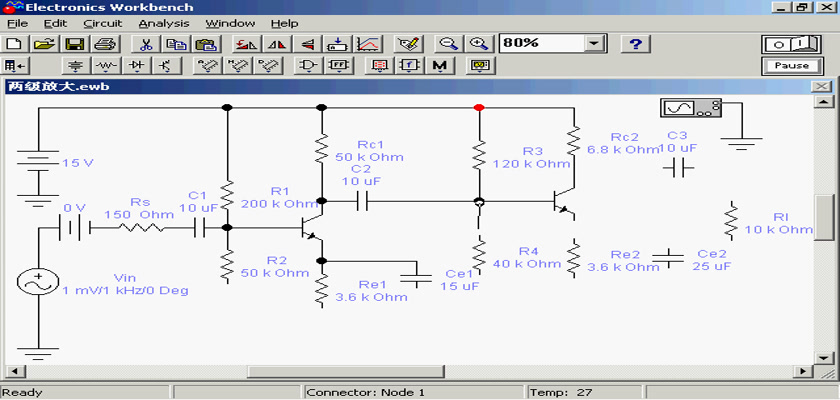Viewport: 840px width, 400px height.
Task: Click the Re1 3.6 k Ohm label
Action: point(371,290)
